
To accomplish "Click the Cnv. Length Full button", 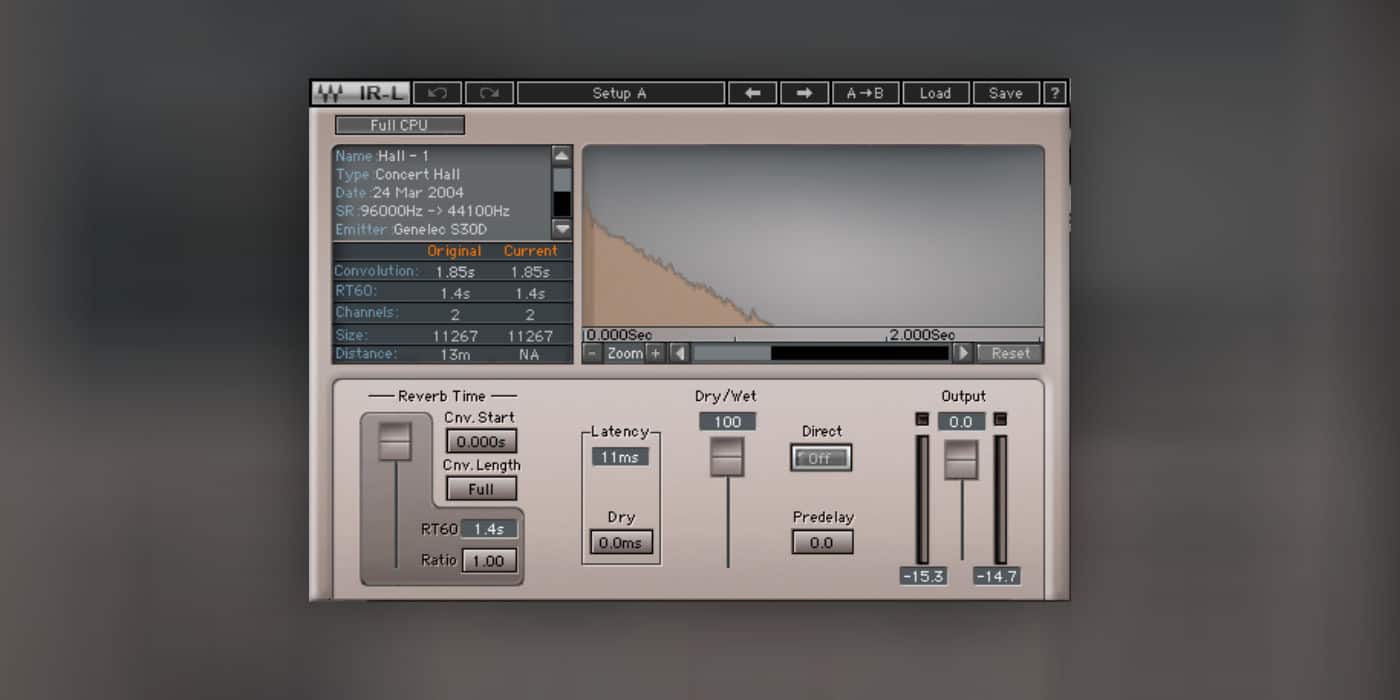I will (482, 489).
